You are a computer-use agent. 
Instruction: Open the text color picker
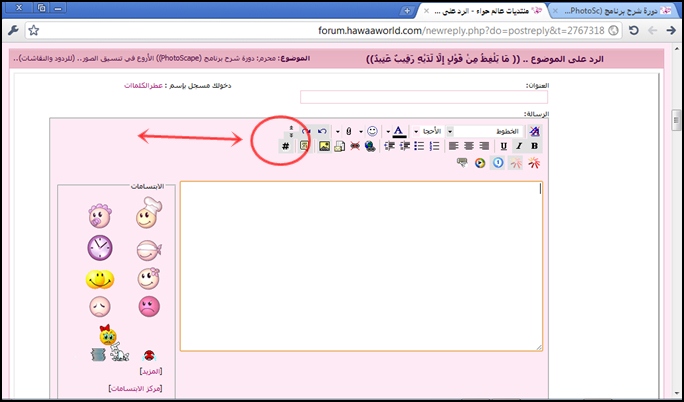tap(397, 131)
